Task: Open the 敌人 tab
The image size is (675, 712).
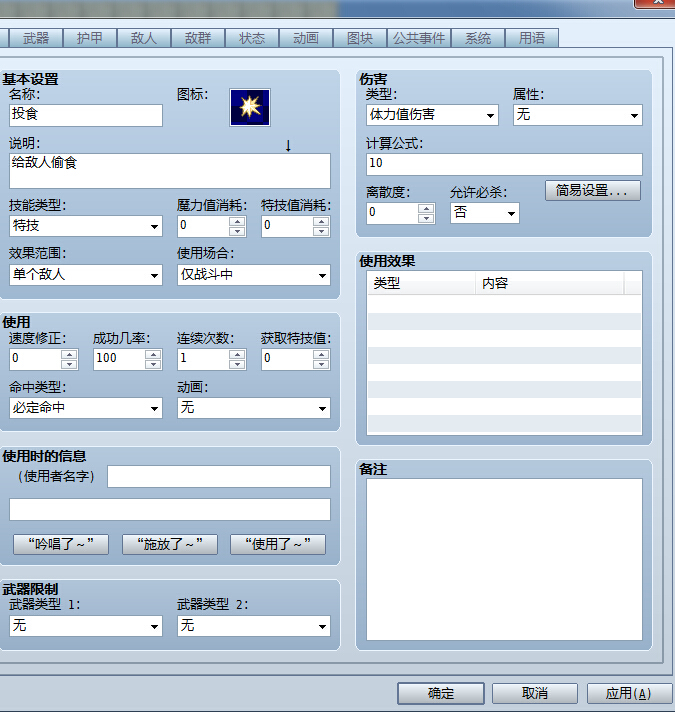Action: 143,38
